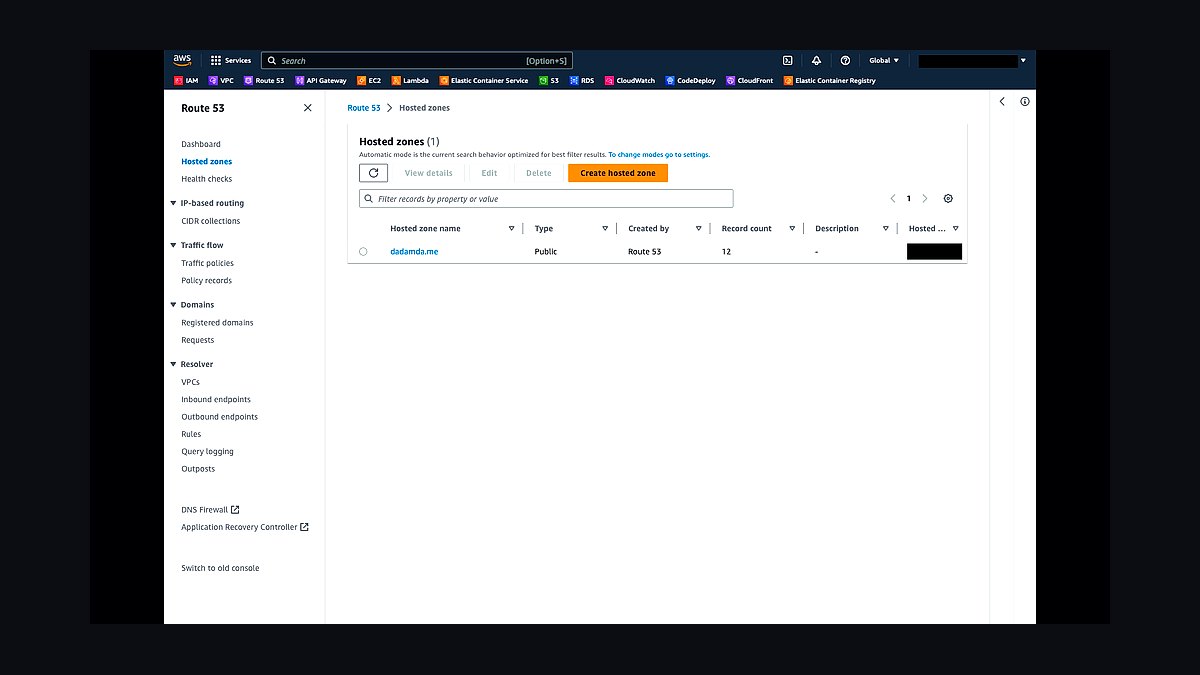The height and width of the screenshot is (675, 1200).
Task: Open the CodeDeploy bookmark shortcut
Action: 691,80
